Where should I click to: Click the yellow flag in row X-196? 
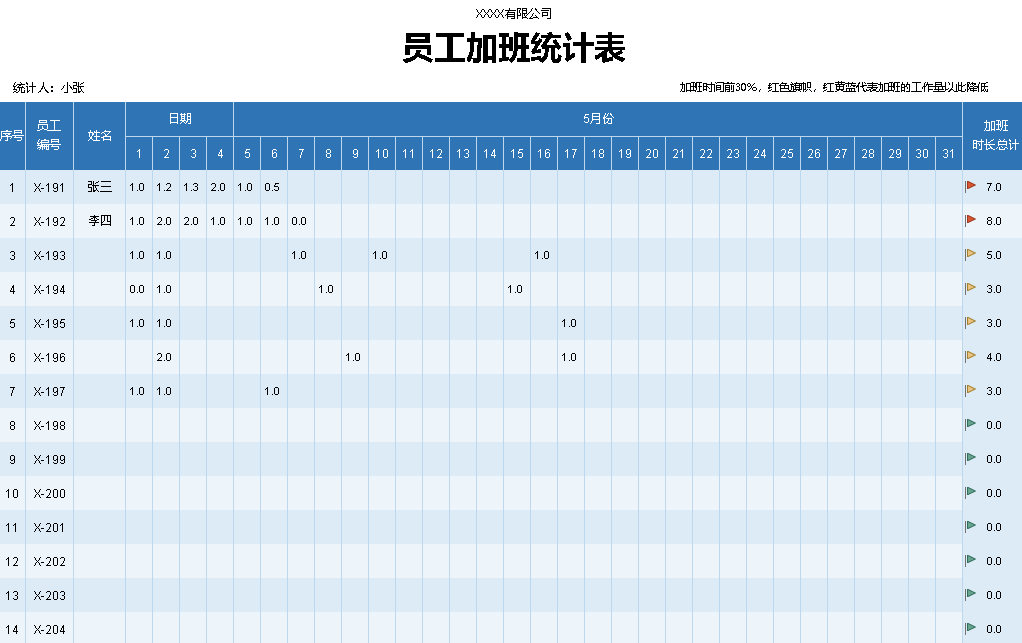(970, 356)
